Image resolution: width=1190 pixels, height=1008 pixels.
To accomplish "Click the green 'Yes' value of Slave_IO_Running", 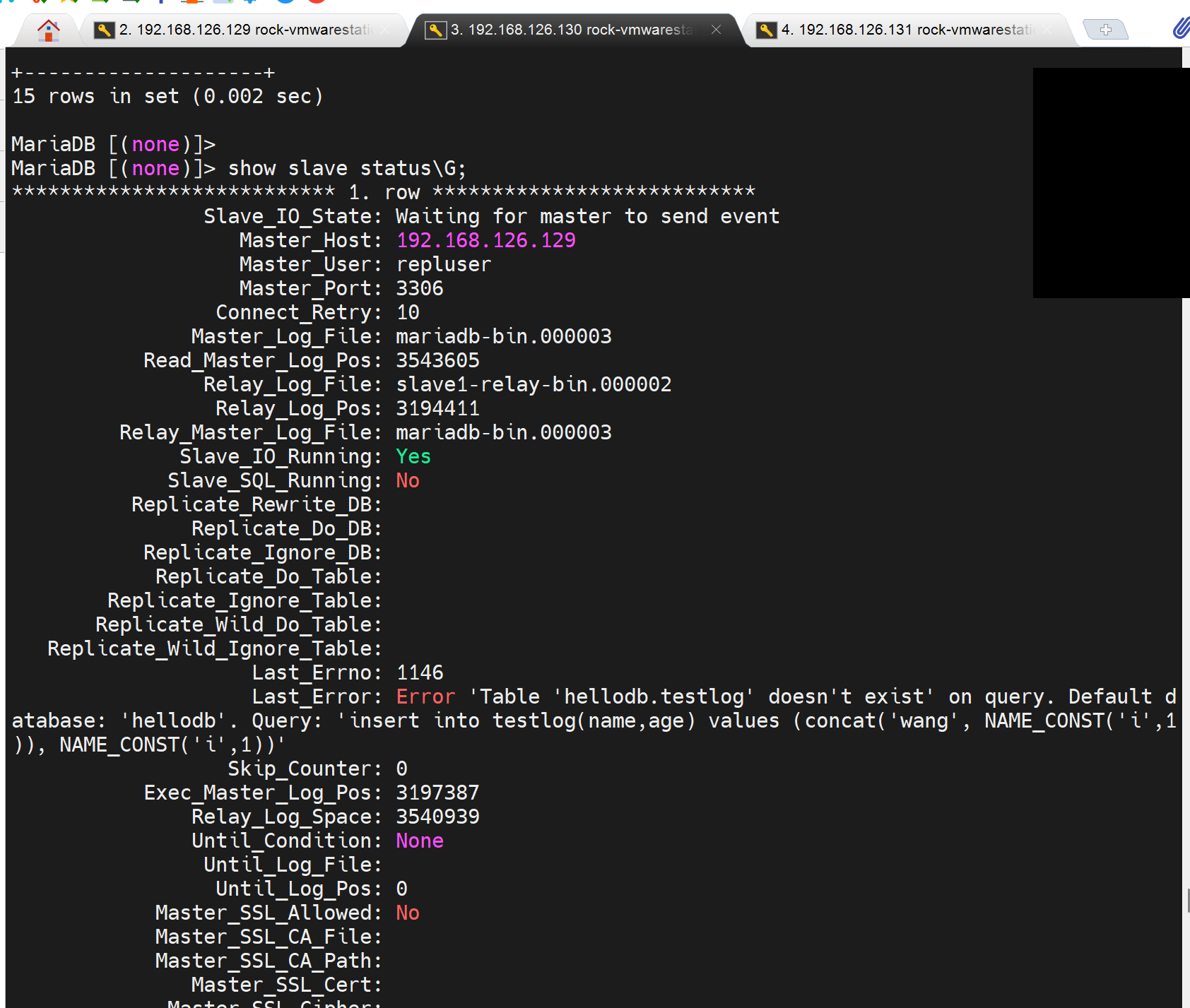I will pyautogui.click(x=413, y=456).
